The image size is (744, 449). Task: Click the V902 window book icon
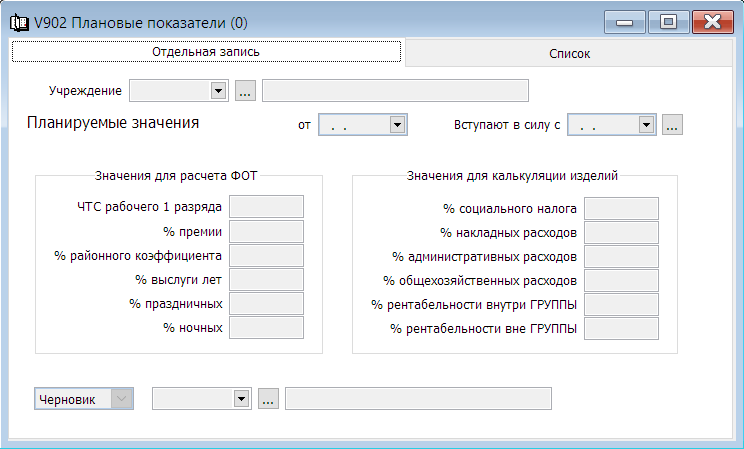click(19, 23)
